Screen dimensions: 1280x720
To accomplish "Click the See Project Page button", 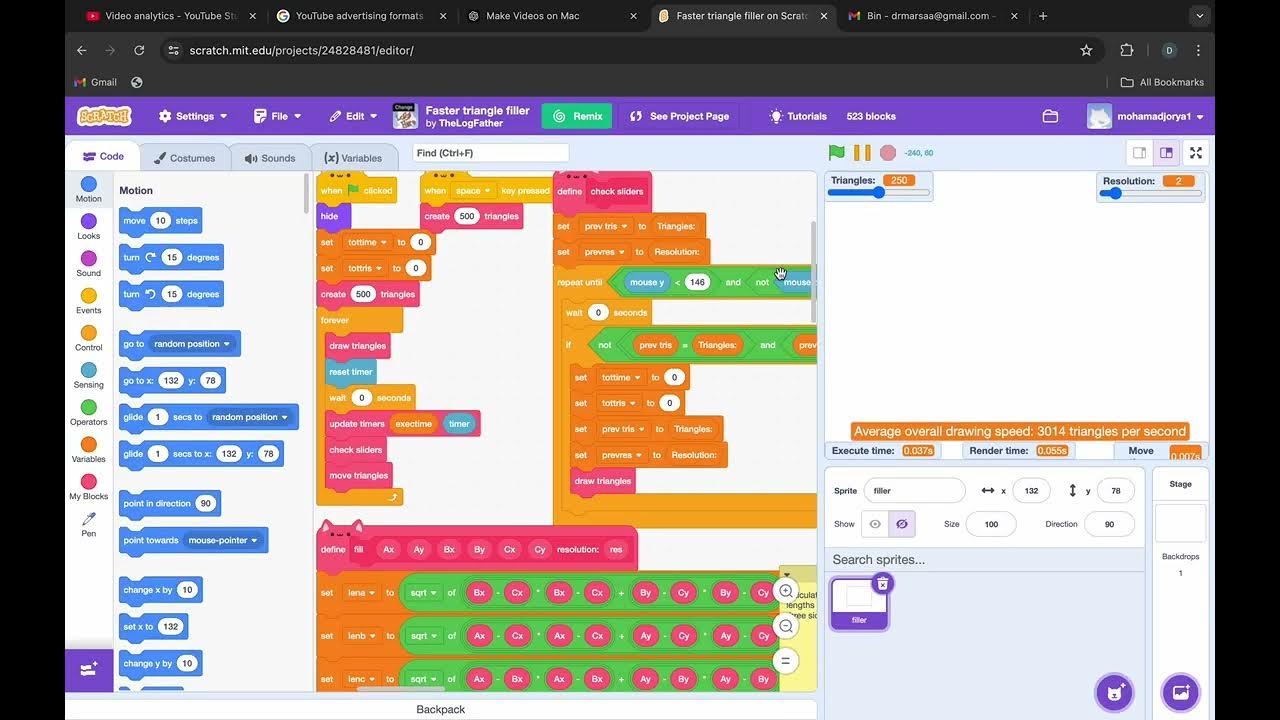I will pos(679,116).
